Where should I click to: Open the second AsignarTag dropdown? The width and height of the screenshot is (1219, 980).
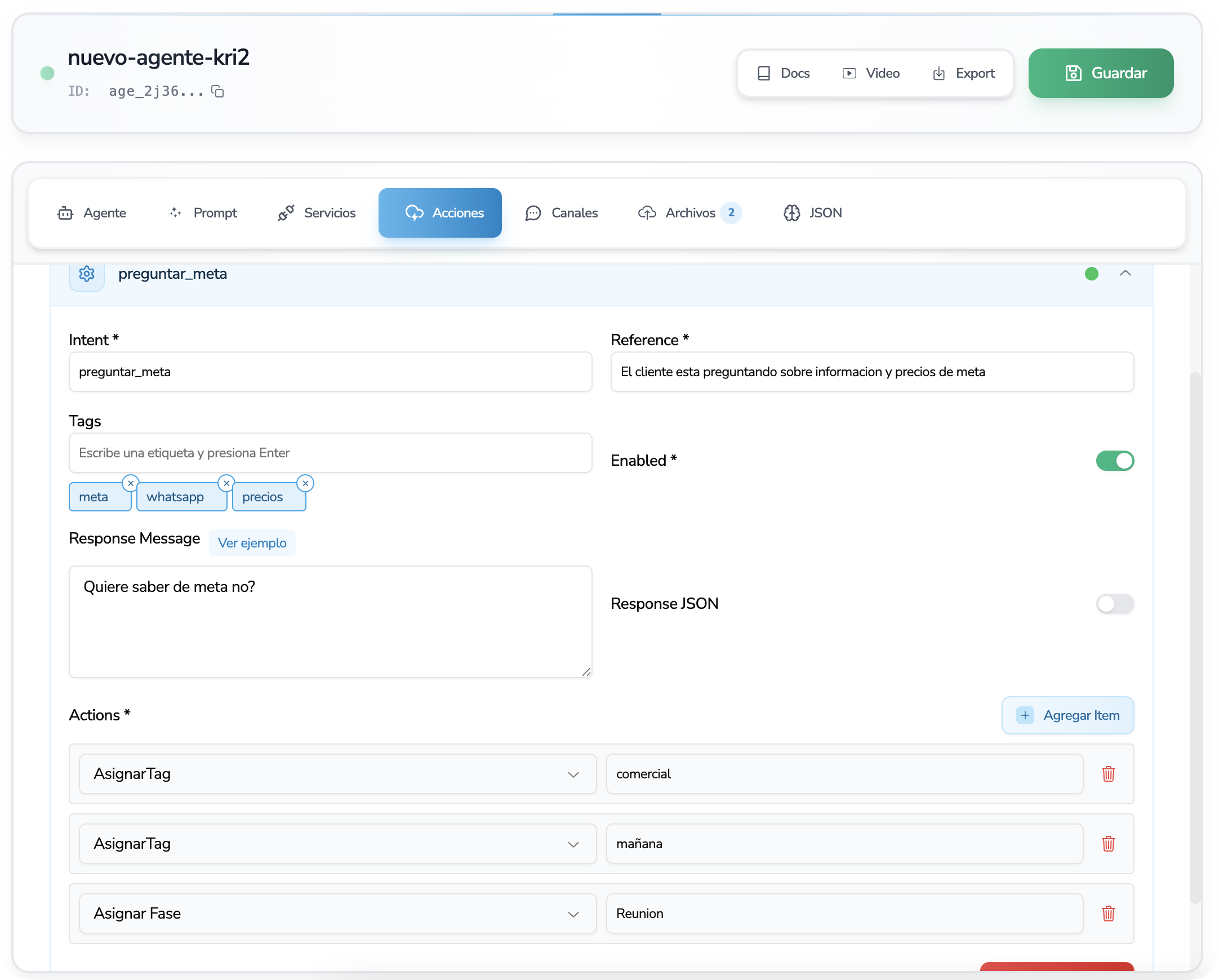pos(337,844)
